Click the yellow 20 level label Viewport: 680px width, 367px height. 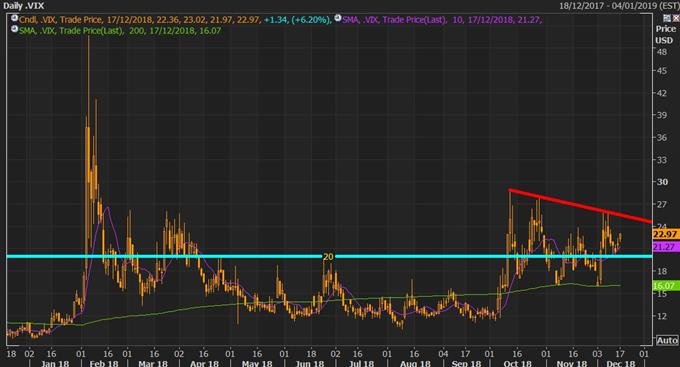point(328,257)
